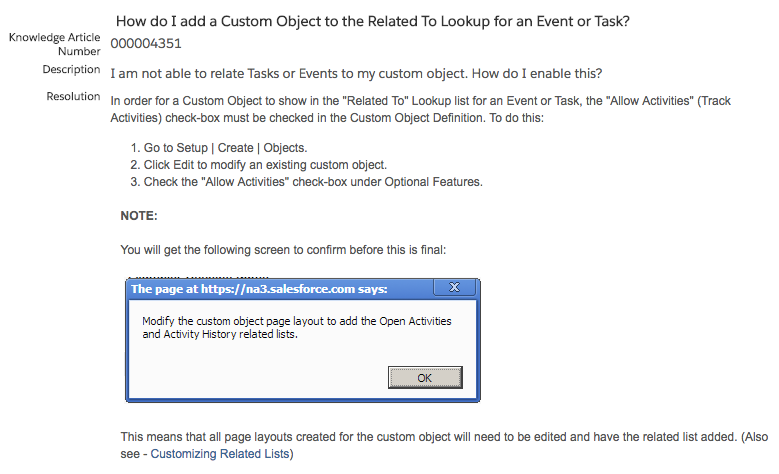Click the Description label
Image resolution: width=779 pixels, height=474 pixels.
pos(72,69)
